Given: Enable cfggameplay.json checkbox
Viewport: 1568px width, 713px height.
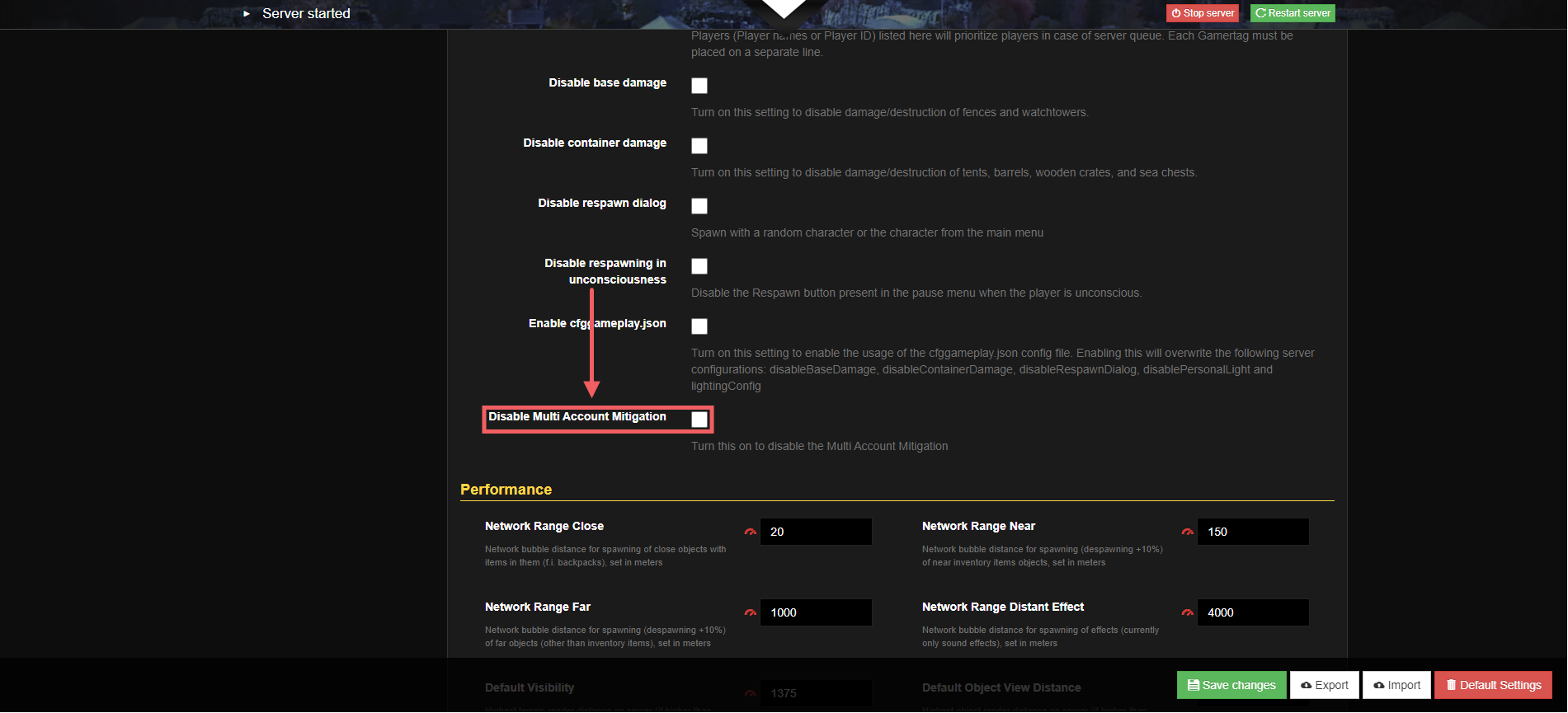Looking at the screenshot, I should pos(699,326).
